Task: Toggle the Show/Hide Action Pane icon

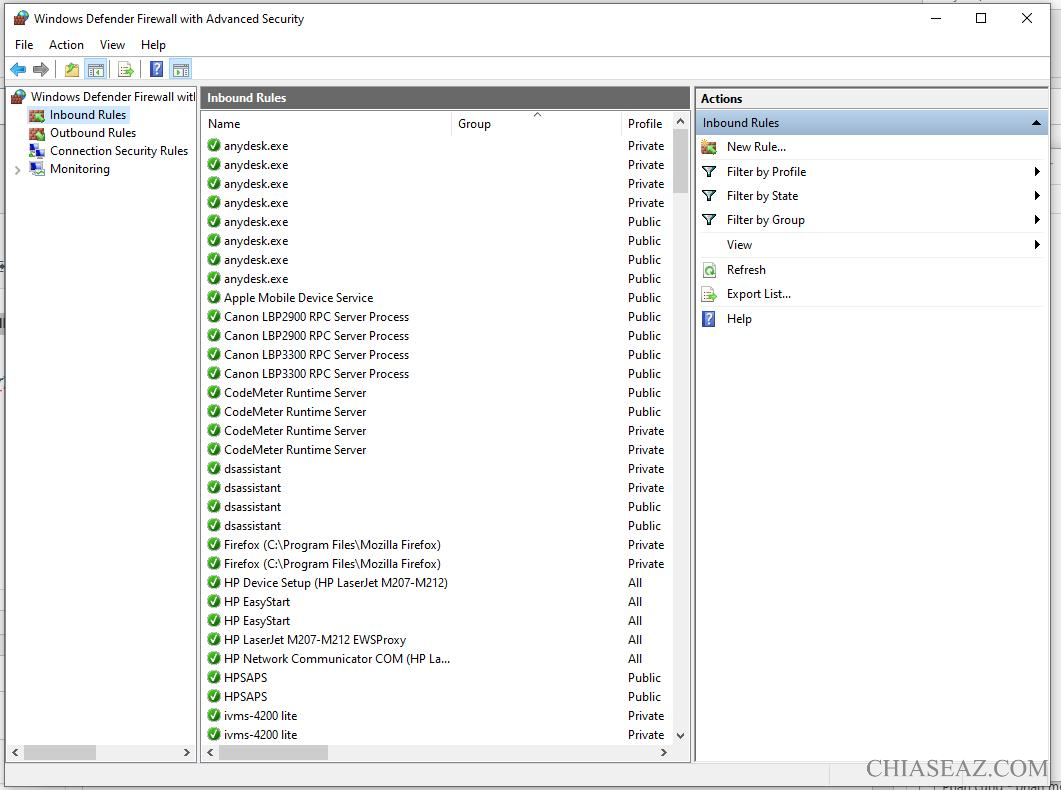Action: pos(181,69)
